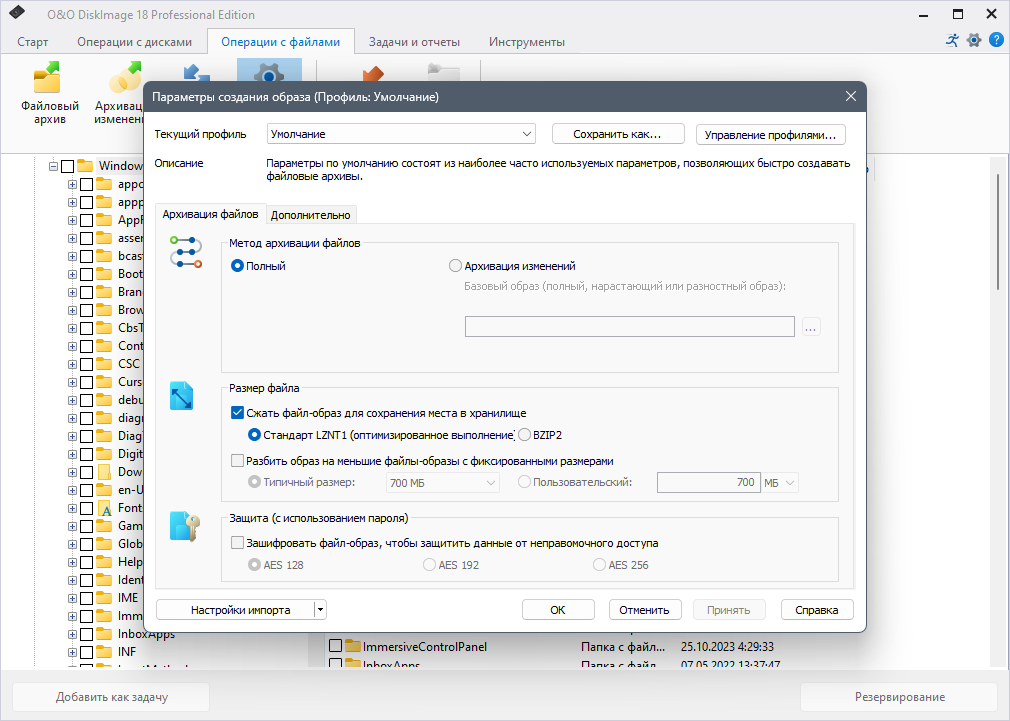This screenshot has height=721, width=1010.
Task: Click the Файловый архив ribbon icon
Action: tap(48, 79)
